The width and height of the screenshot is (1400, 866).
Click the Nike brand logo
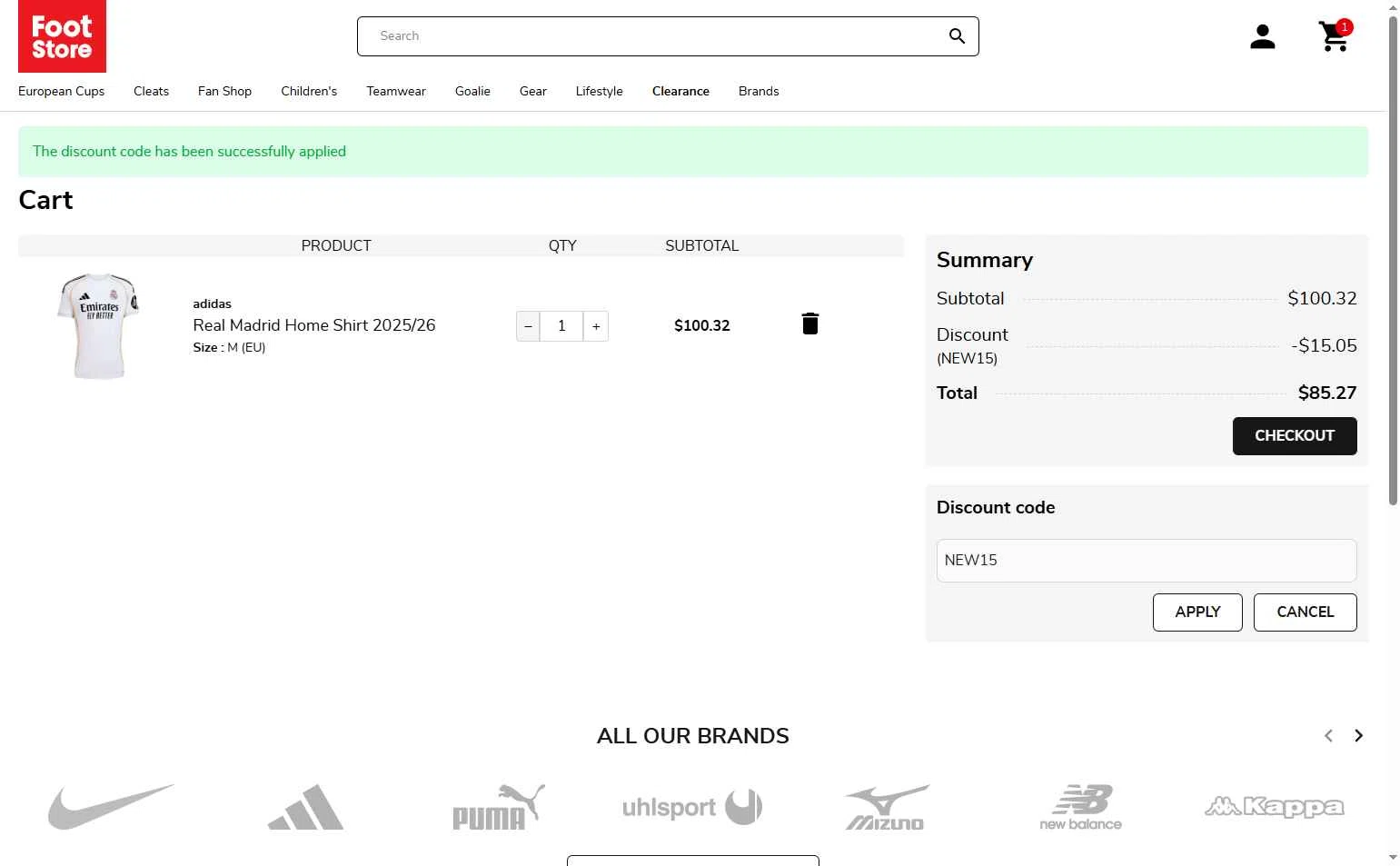[x=111, y=807]
